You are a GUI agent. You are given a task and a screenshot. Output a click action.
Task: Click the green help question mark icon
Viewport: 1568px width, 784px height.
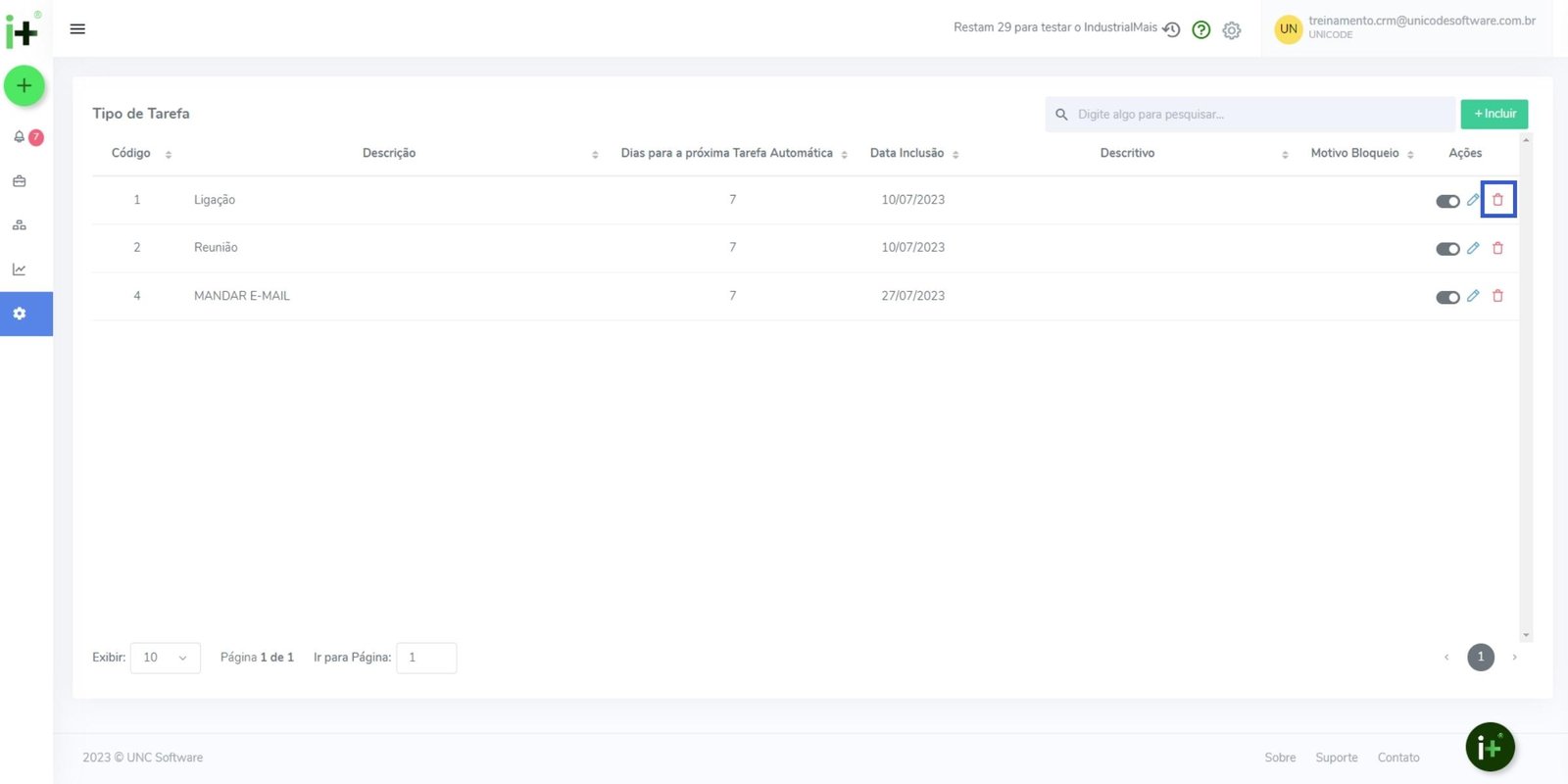click(x=1200, y=30)
